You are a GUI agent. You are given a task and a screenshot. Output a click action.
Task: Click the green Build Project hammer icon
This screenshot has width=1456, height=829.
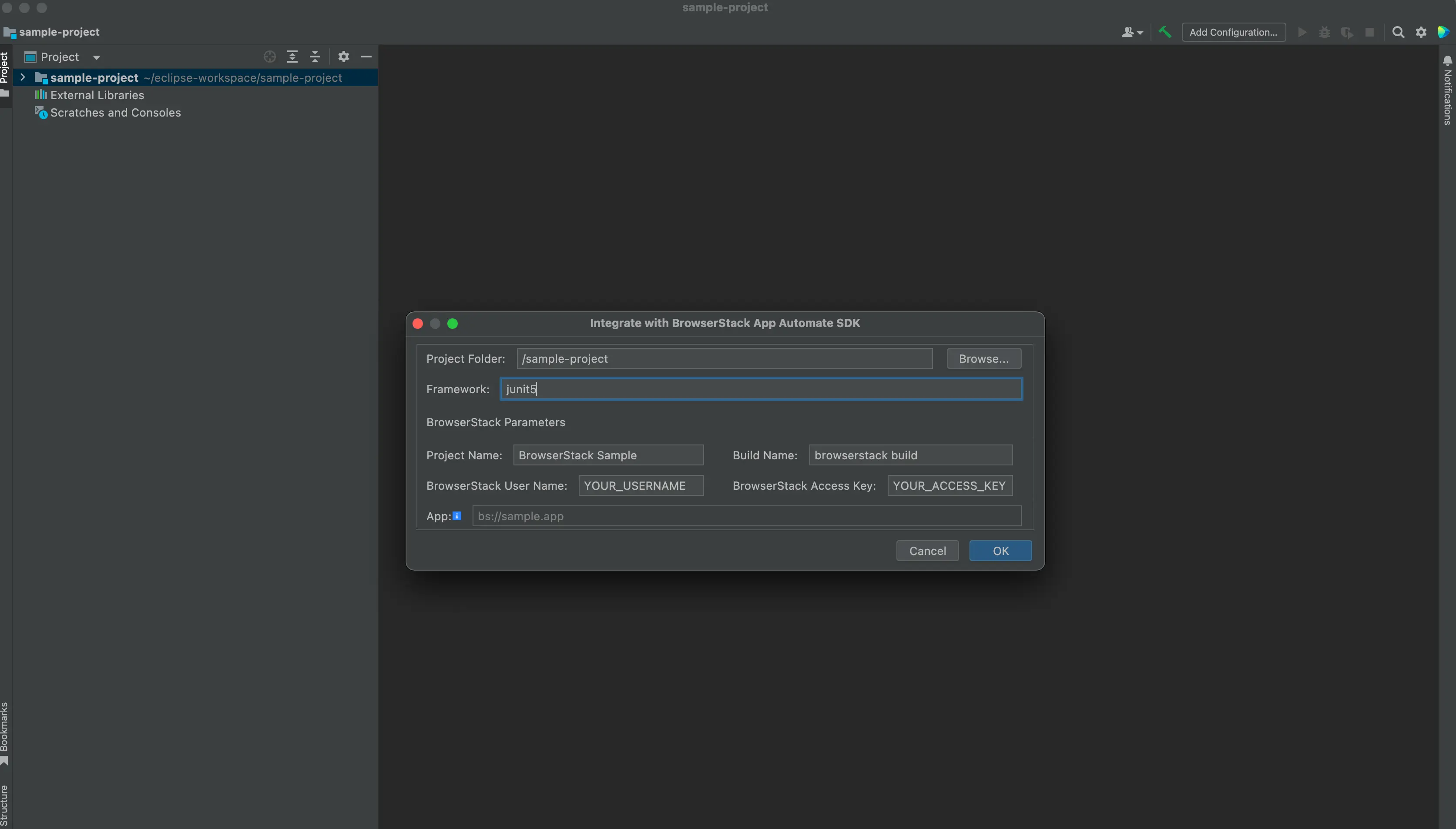(1165, 32)
